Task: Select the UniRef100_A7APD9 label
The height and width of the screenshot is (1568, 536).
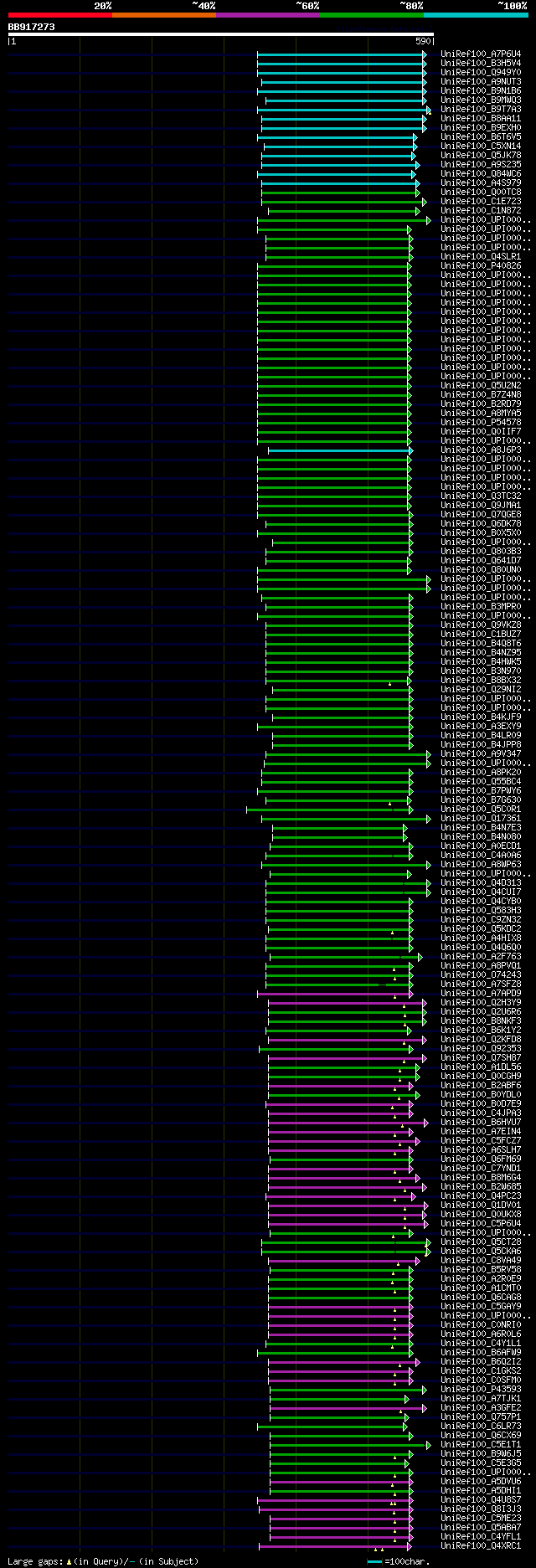Action: 481,994
